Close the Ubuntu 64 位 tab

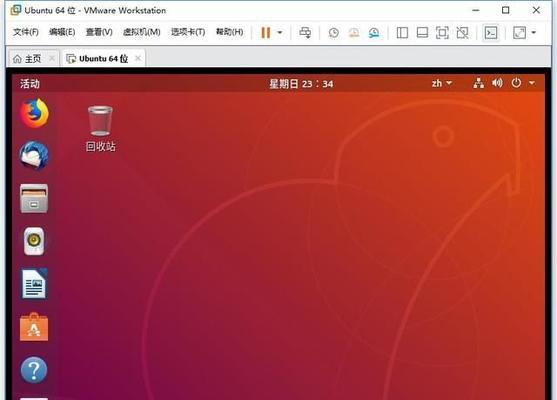138,58
